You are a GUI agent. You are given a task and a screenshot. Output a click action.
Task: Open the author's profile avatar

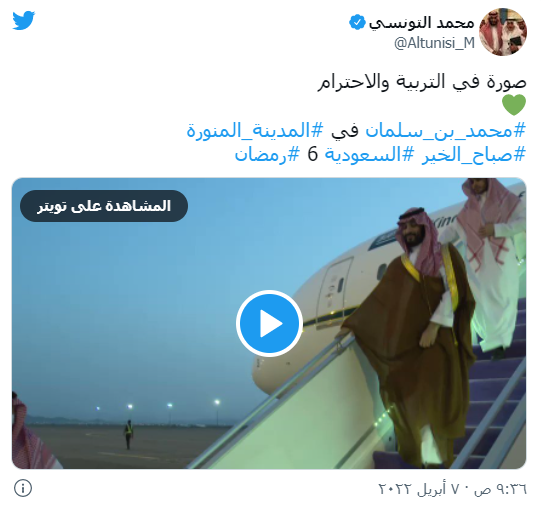click(x=503, y=32)
